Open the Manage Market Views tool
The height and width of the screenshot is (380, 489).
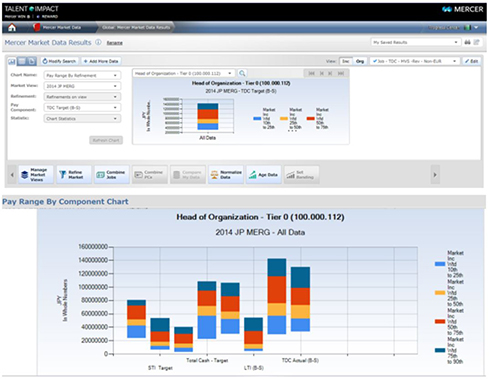tap(36, 175)
